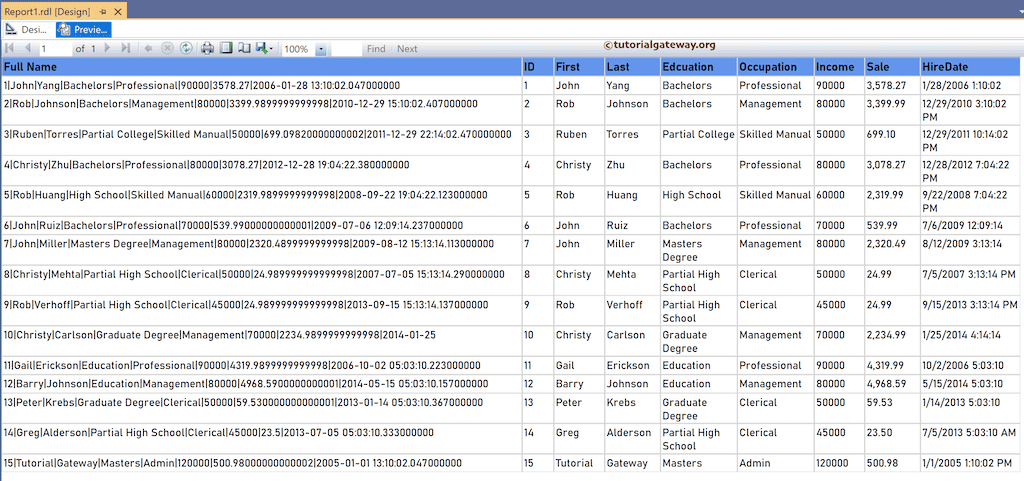Click the hire date 7/6/2009 12:09:14
Image resolution: width=1024 pixels, height=481 pixels.
click(970, 226)
